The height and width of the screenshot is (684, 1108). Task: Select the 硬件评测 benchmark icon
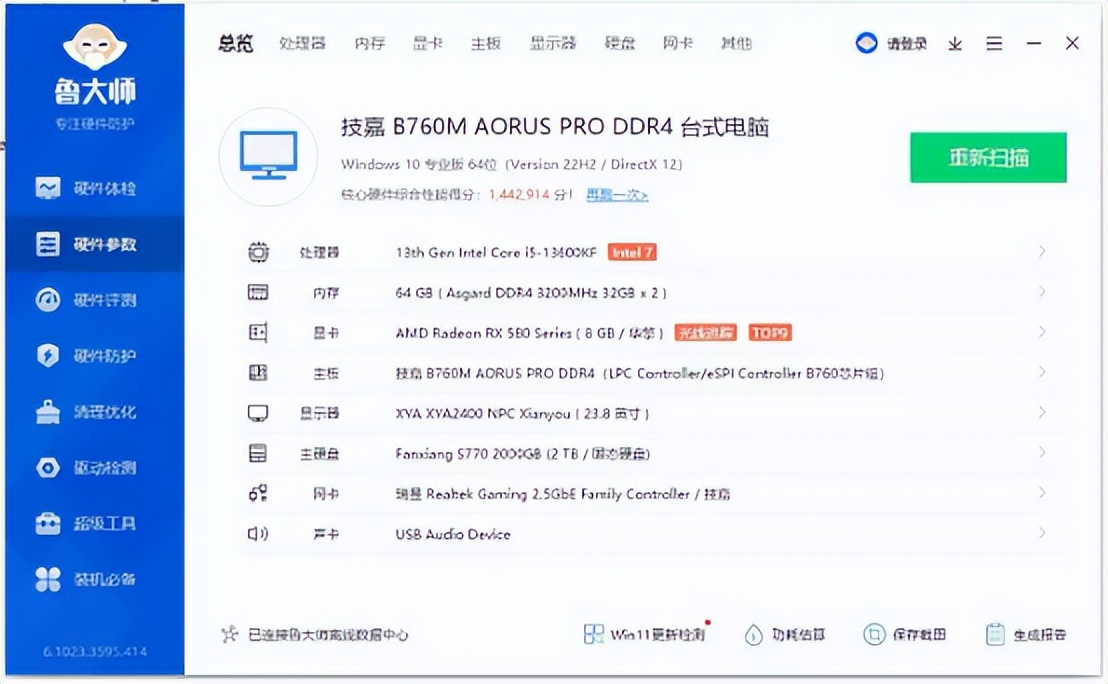(x=94, y=299)
